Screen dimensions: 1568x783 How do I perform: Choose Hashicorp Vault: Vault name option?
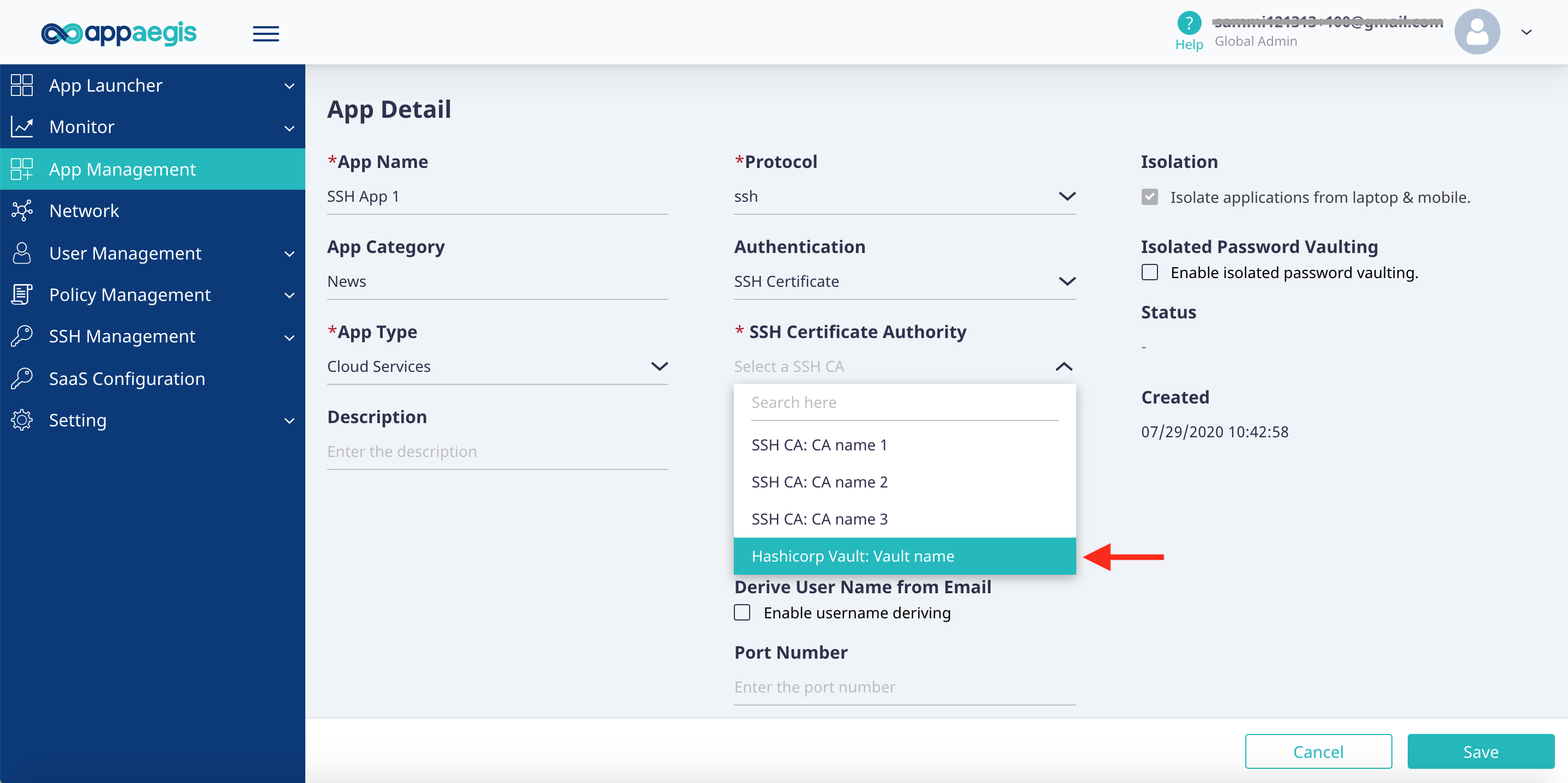tap(904, 556)
